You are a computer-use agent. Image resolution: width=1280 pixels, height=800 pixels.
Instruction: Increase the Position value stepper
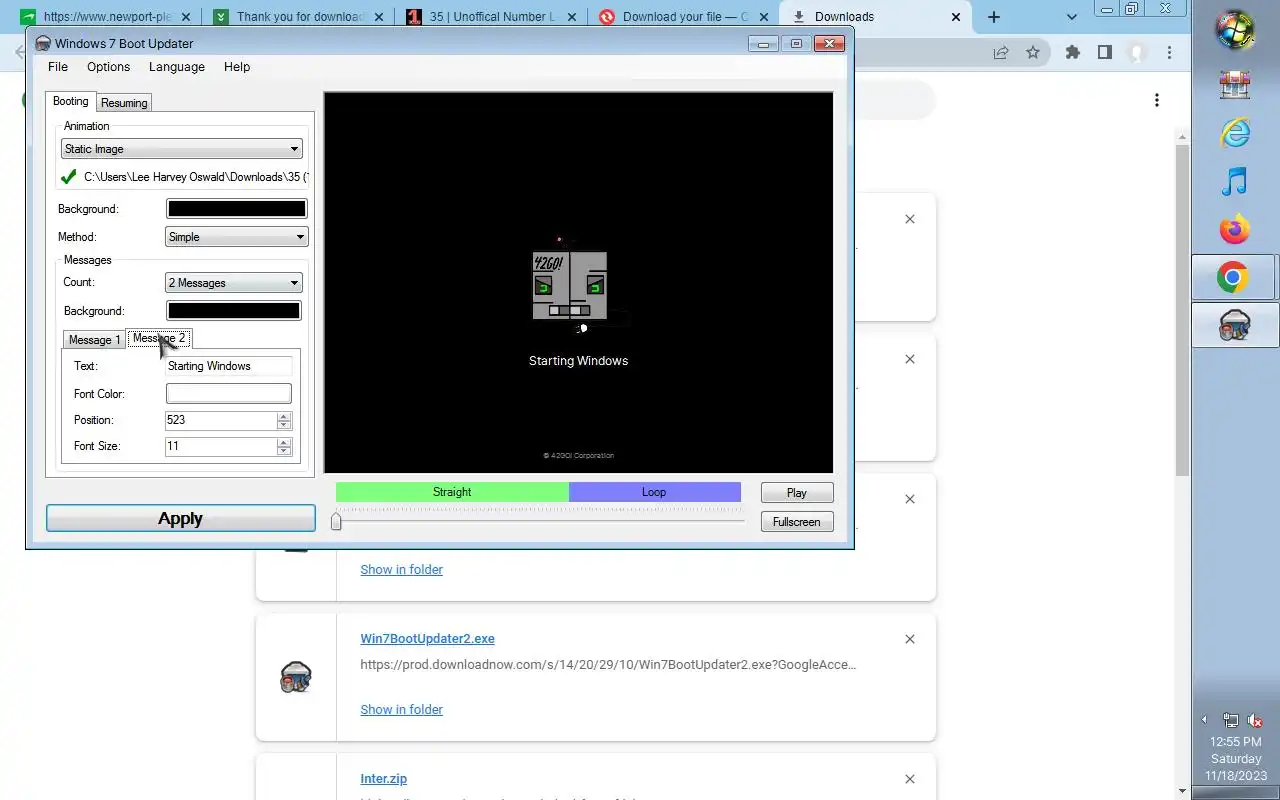click(284, 416)
